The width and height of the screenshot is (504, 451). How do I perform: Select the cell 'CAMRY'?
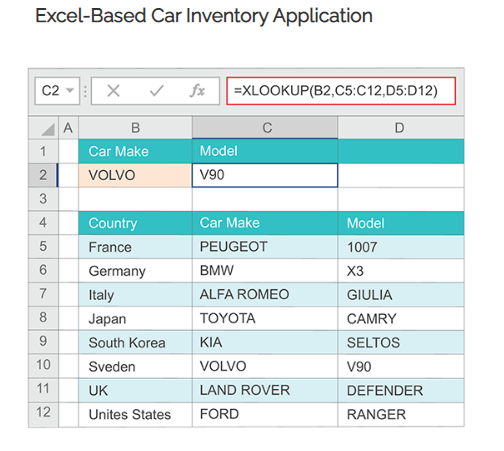pyautogui.click(x=401, y=318)
